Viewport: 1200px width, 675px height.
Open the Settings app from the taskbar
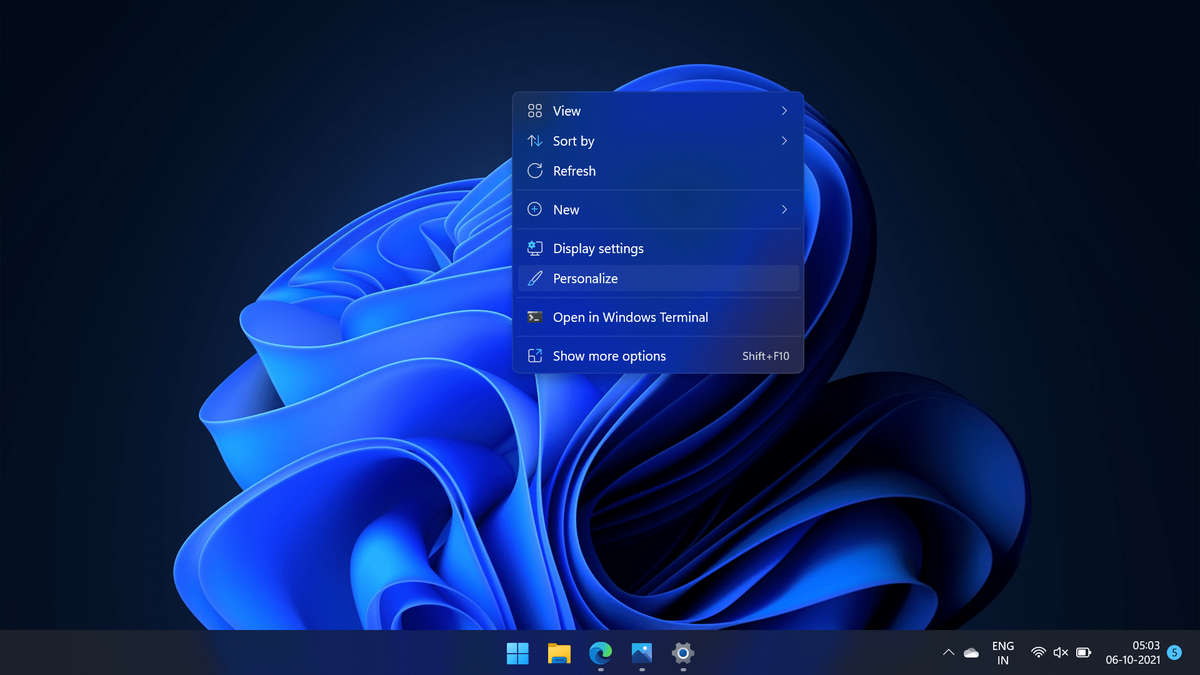[x=682, y=655]
